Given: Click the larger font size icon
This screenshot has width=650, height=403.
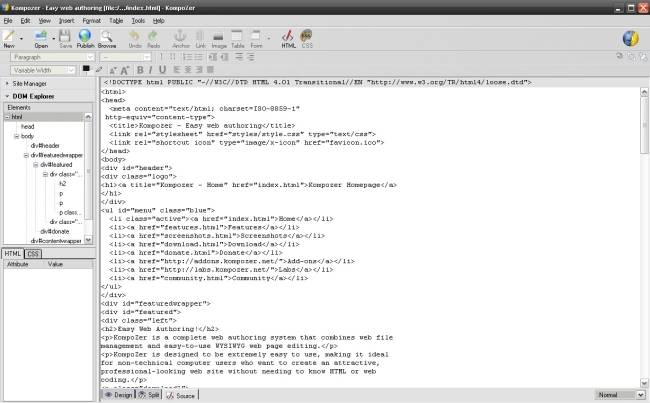Looking at the screenshot, I should [125, 70].
